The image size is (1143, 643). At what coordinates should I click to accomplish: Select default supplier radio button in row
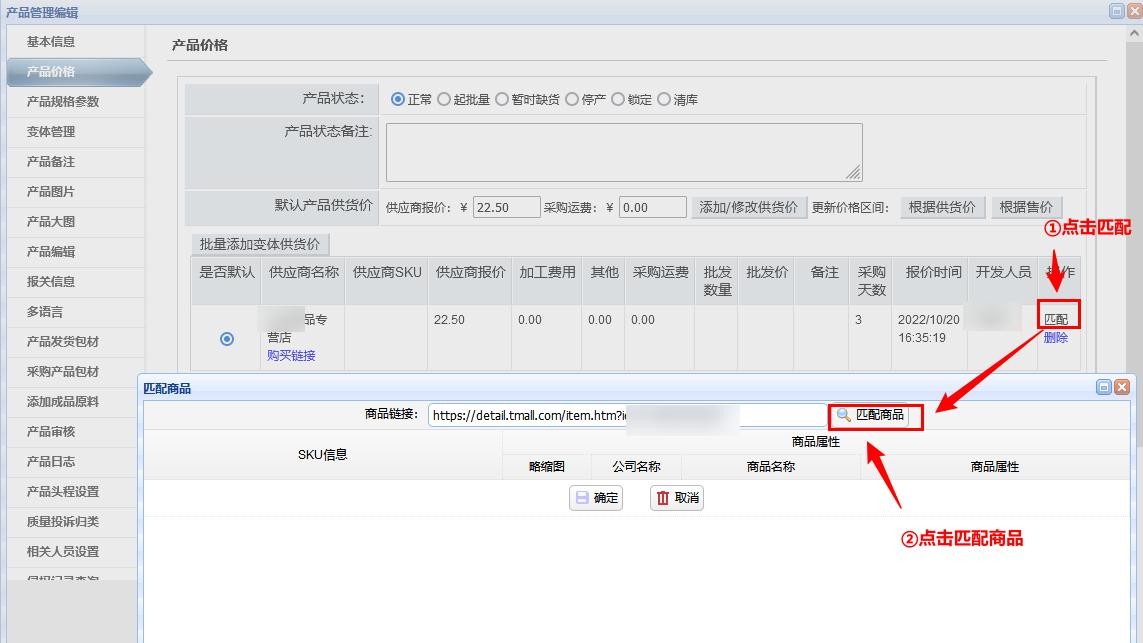click(x=227, y=339)
